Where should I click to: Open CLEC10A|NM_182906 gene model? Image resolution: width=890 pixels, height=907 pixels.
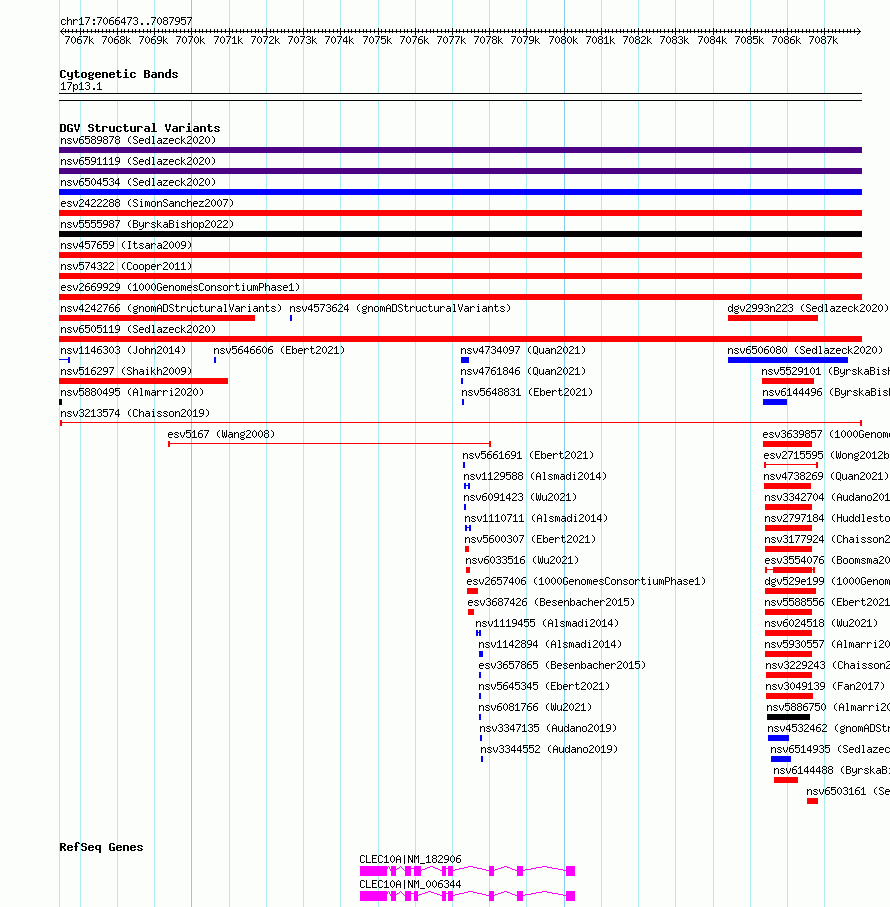click(467, 871)
